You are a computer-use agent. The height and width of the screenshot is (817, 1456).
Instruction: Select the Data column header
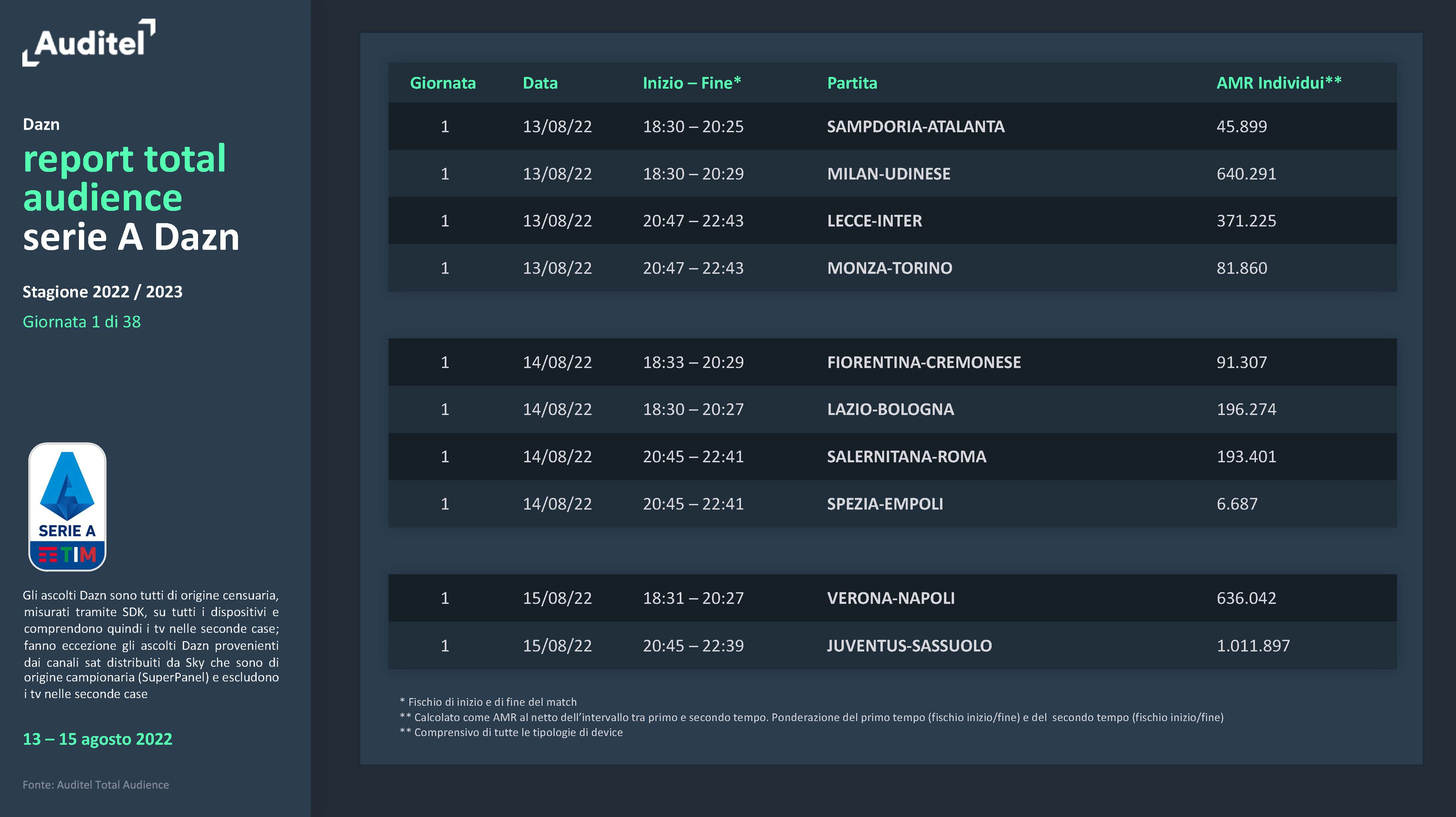540,83
